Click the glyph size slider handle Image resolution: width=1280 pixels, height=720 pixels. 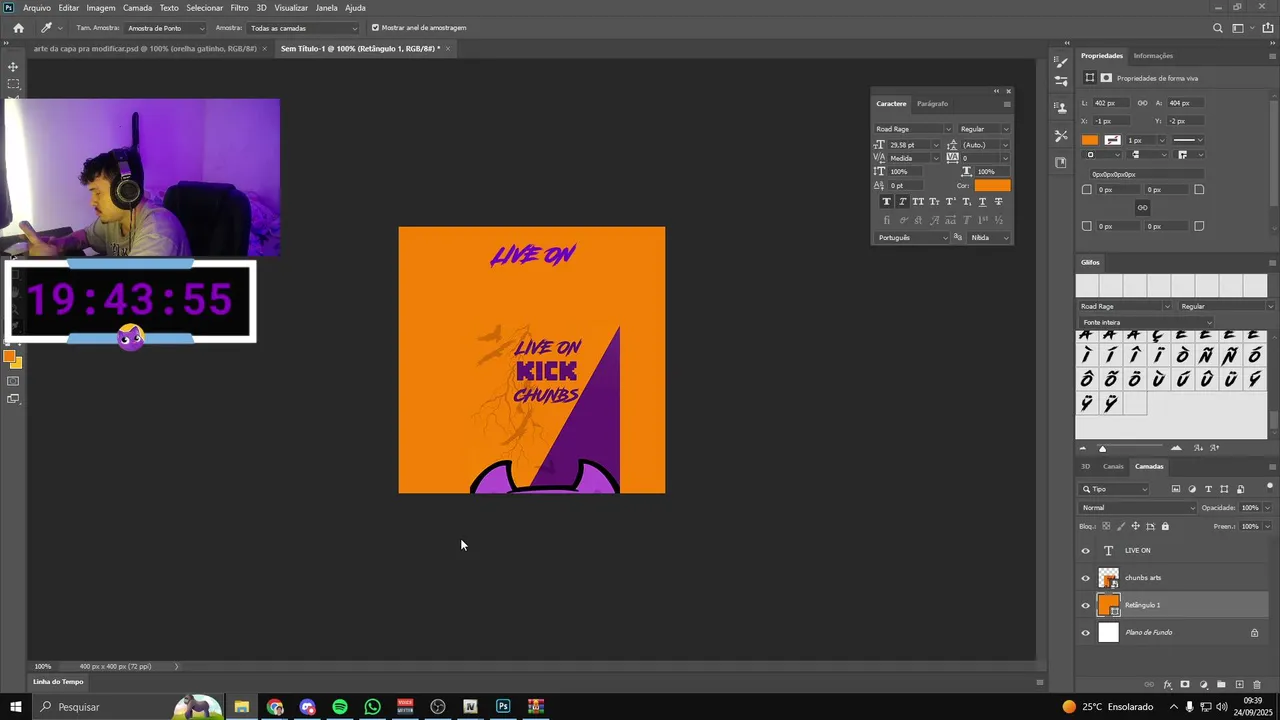tap(1103, 448)
